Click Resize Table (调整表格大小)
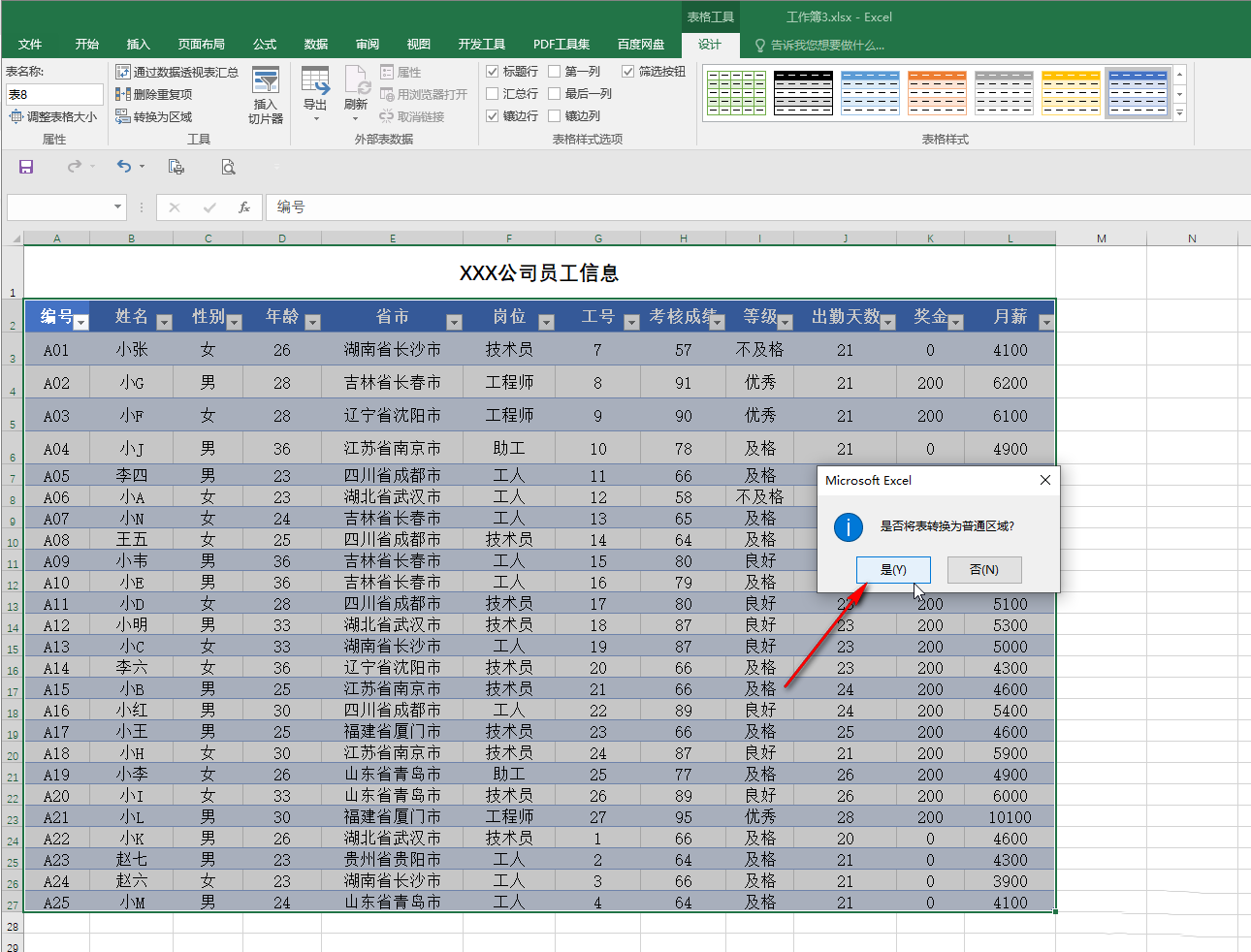 [53, 116]
